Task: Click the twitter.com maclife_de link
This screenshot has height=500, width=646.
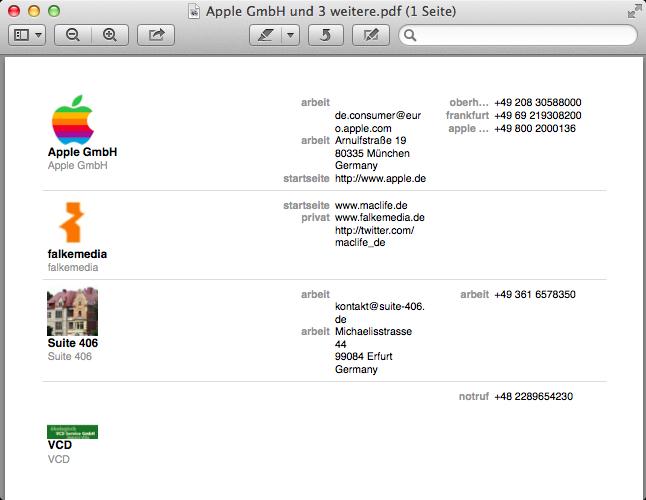Action: click(374, 236)
